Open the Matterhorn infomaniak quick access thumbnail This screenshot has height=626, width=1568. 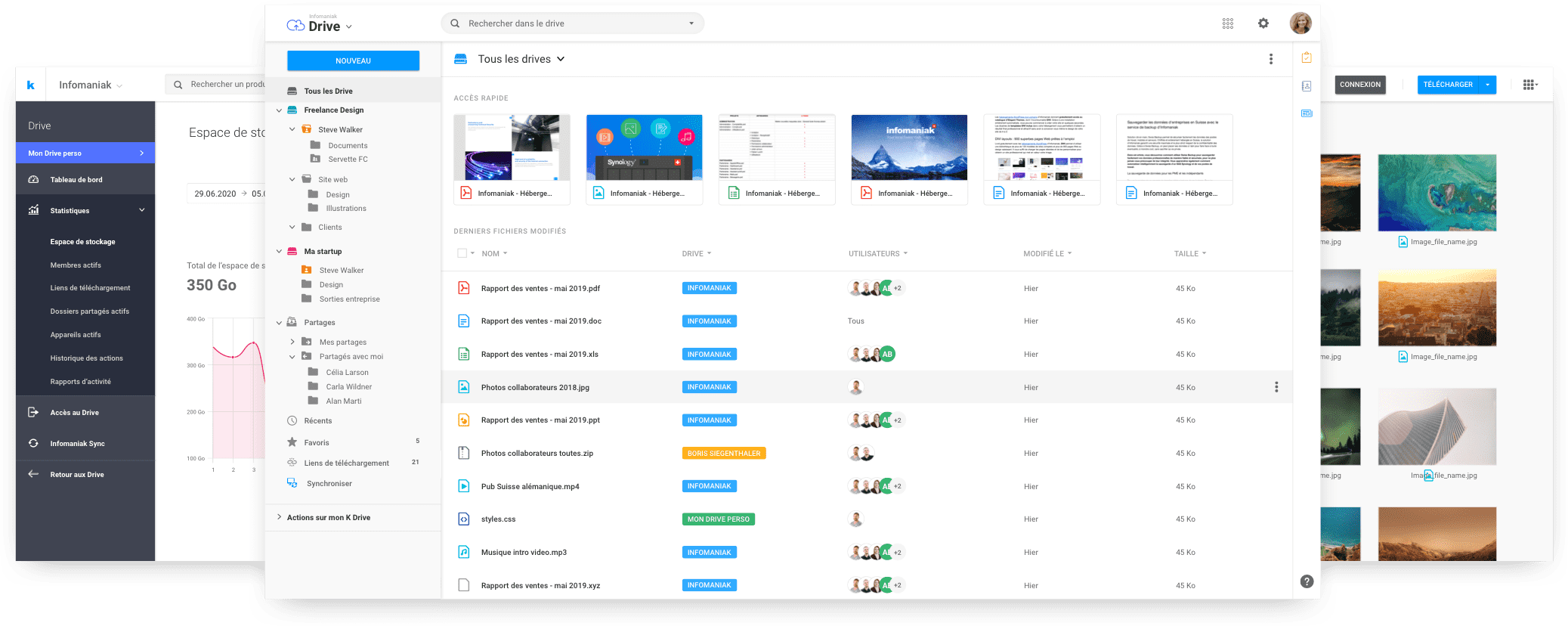pos(909,147)
